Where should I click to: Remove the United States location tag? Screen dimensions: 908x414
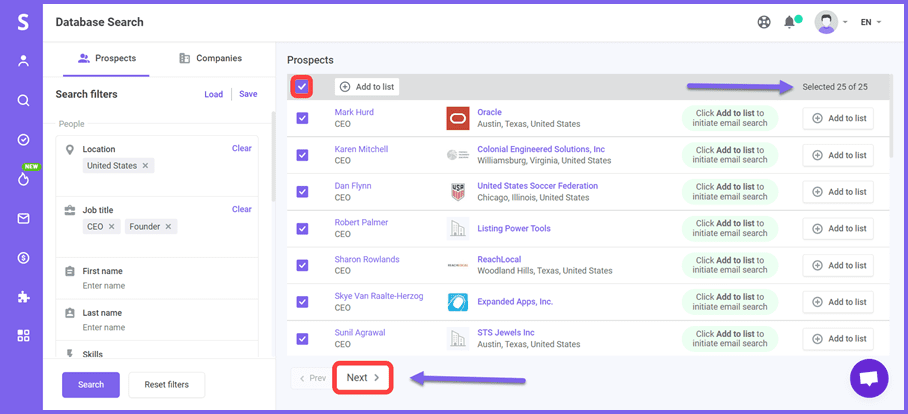(x=145, y=165)
